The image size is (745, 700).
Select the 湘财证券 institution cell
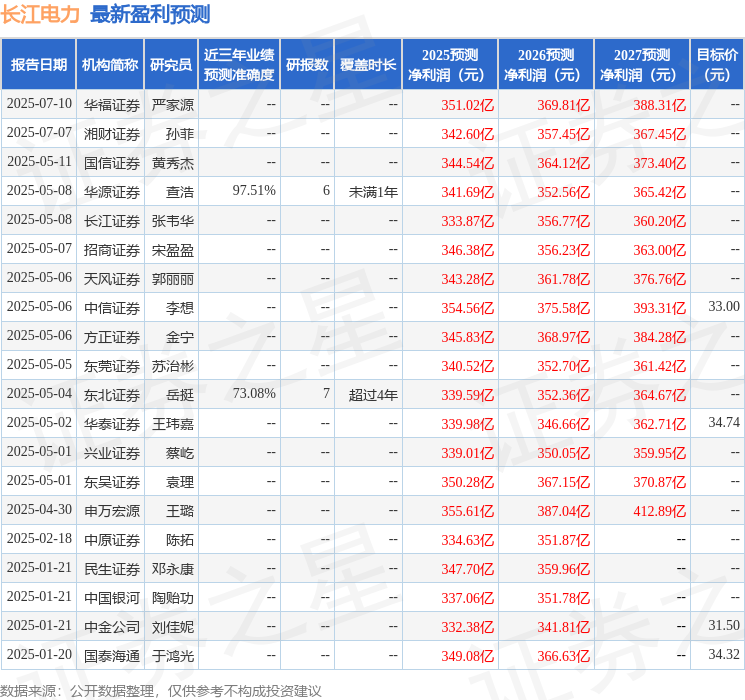tap(112, 134)
